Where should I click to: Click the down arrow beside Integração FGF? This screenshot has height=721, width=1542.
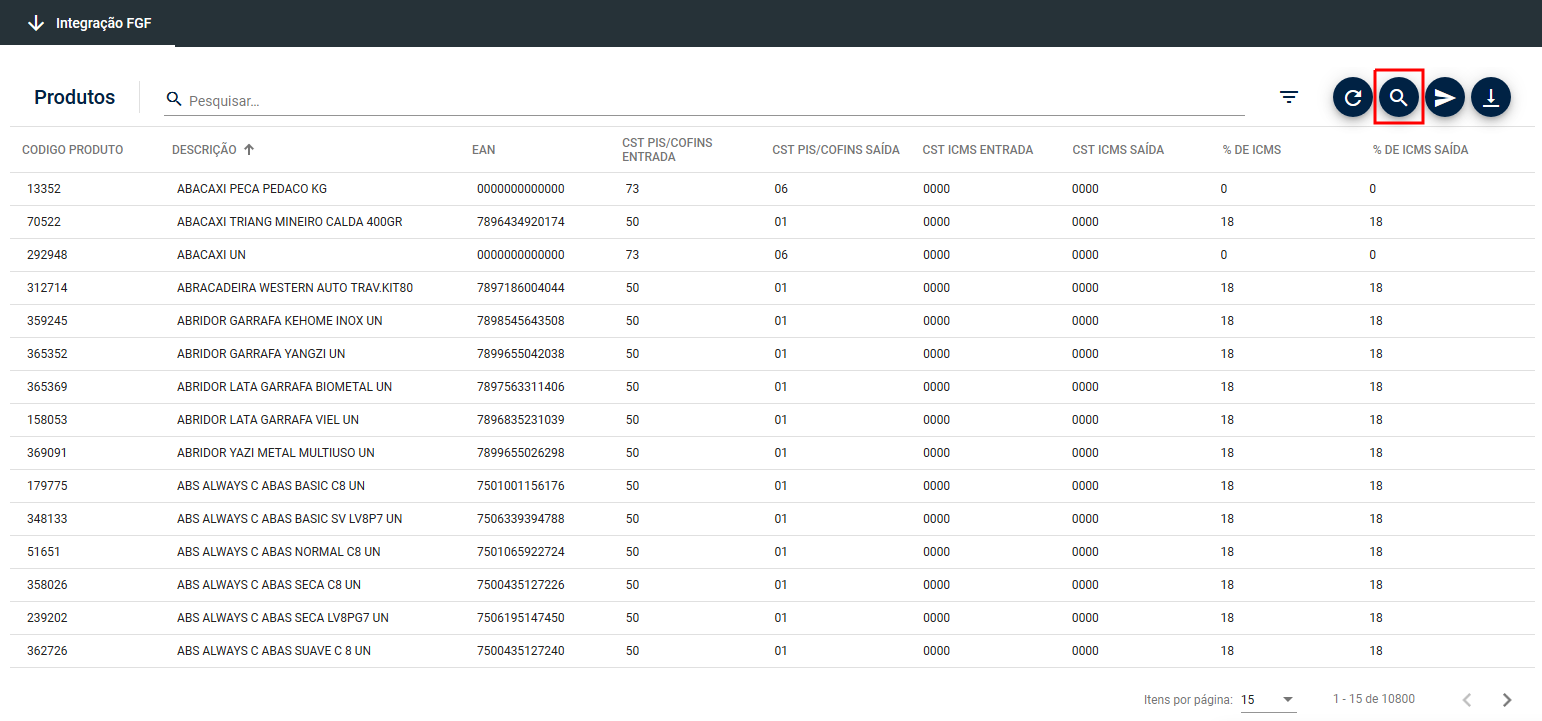point(36,23)
